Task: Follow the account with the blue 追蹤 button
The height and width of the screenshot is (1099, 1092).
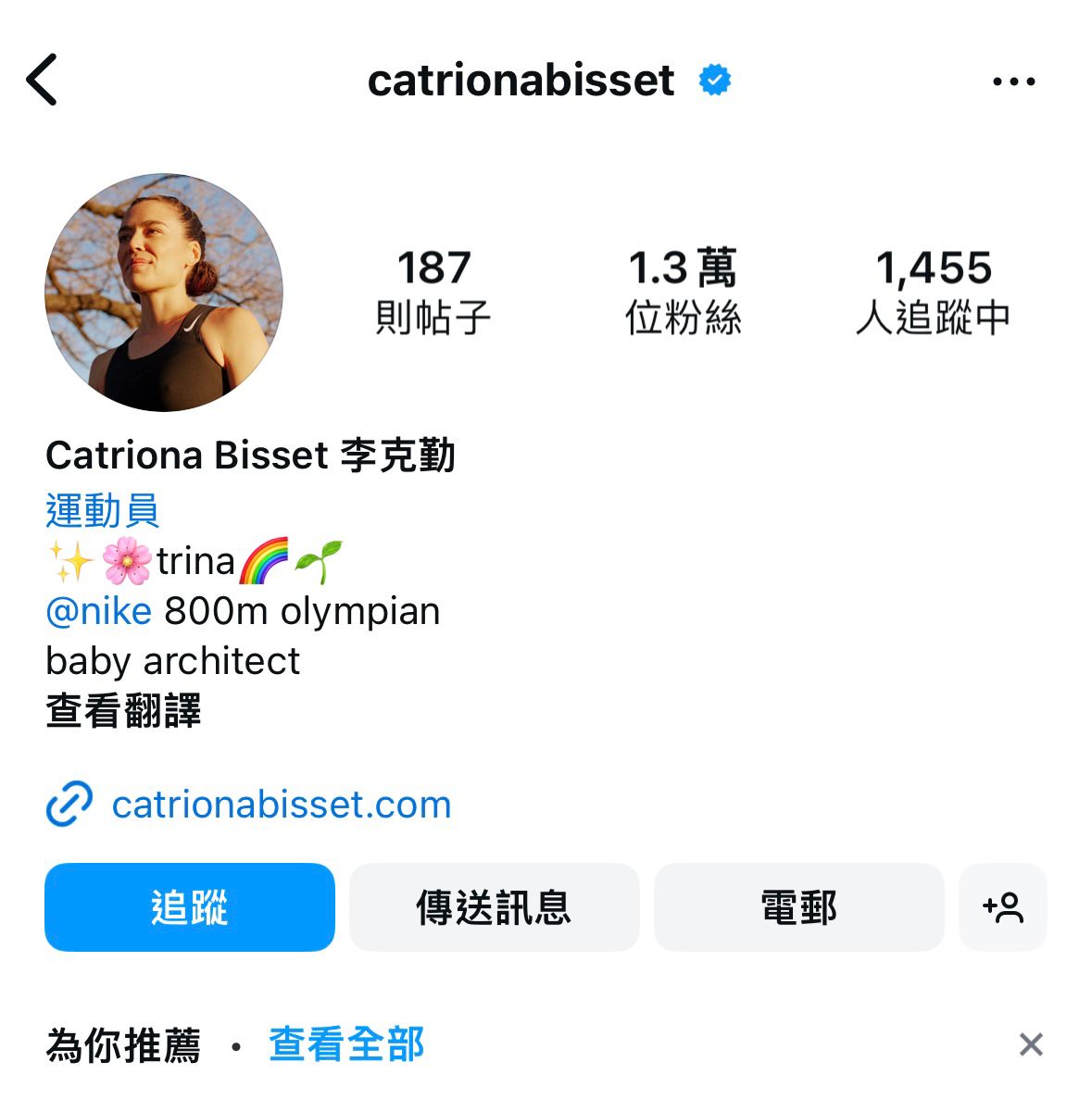Action: [189, 907]
